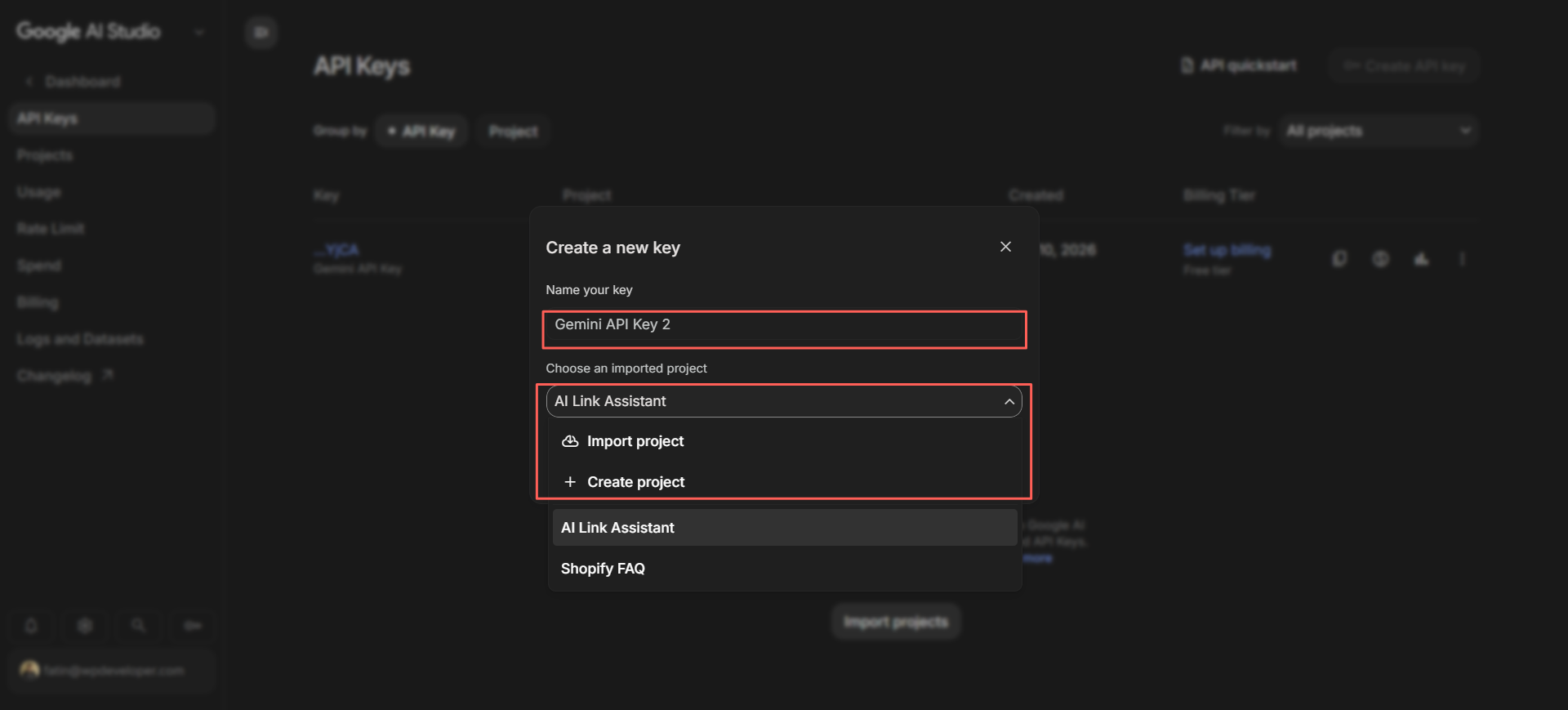Open the three-dot more menu in key row
Screen dimensions: 1568x710
[x=1462, y=259]
